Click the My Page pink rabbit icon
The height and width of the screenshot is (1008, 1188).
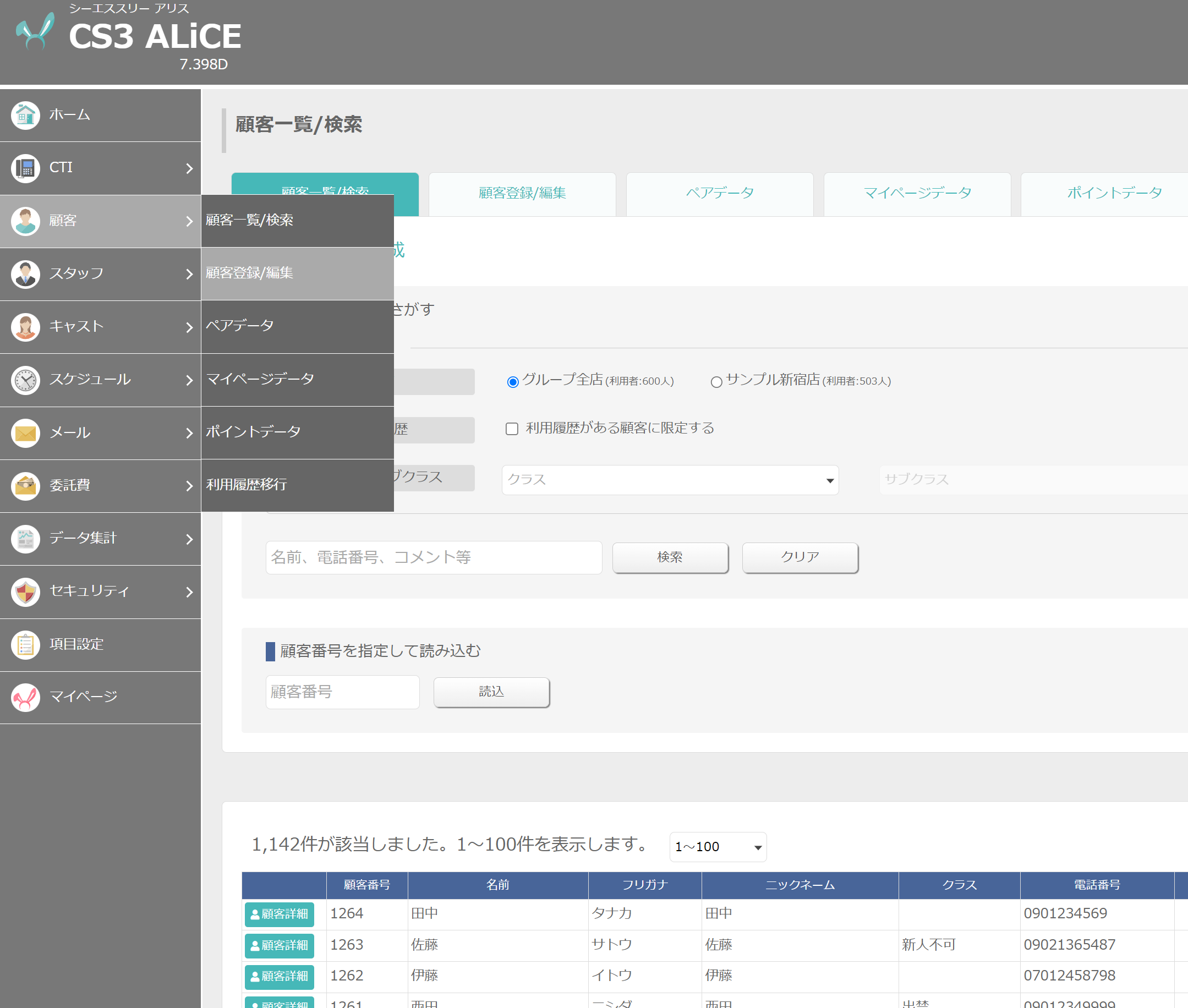click(x=25, y=698)
